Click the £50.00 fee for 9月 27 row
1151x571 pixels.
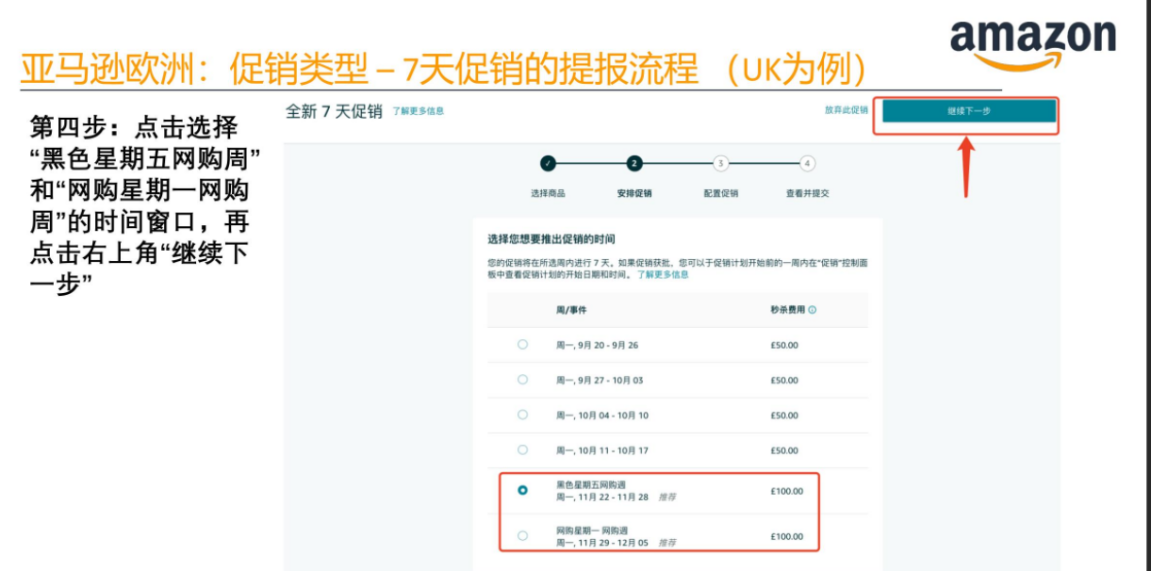(784, 380)
